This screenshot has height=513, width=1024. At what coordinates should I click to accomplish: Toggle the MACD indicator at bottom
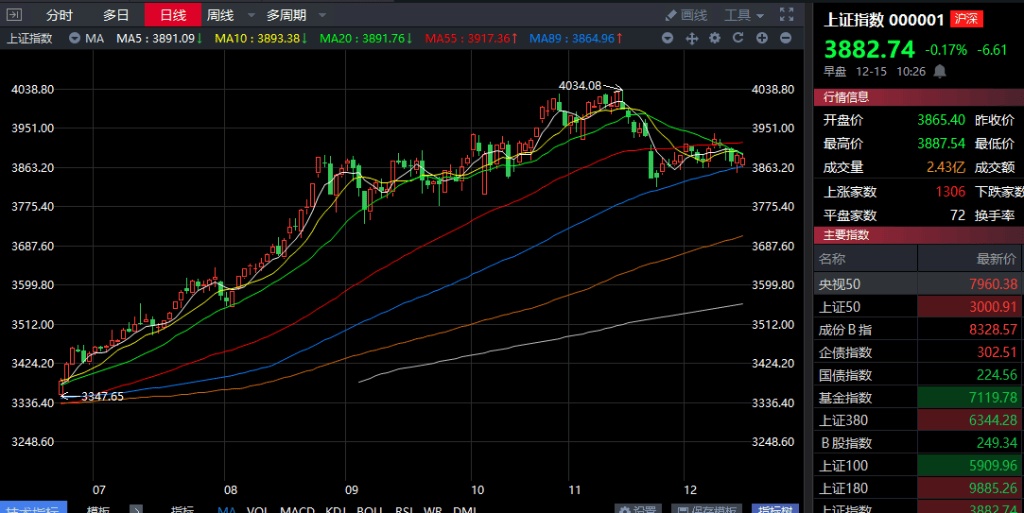(297, 511)
